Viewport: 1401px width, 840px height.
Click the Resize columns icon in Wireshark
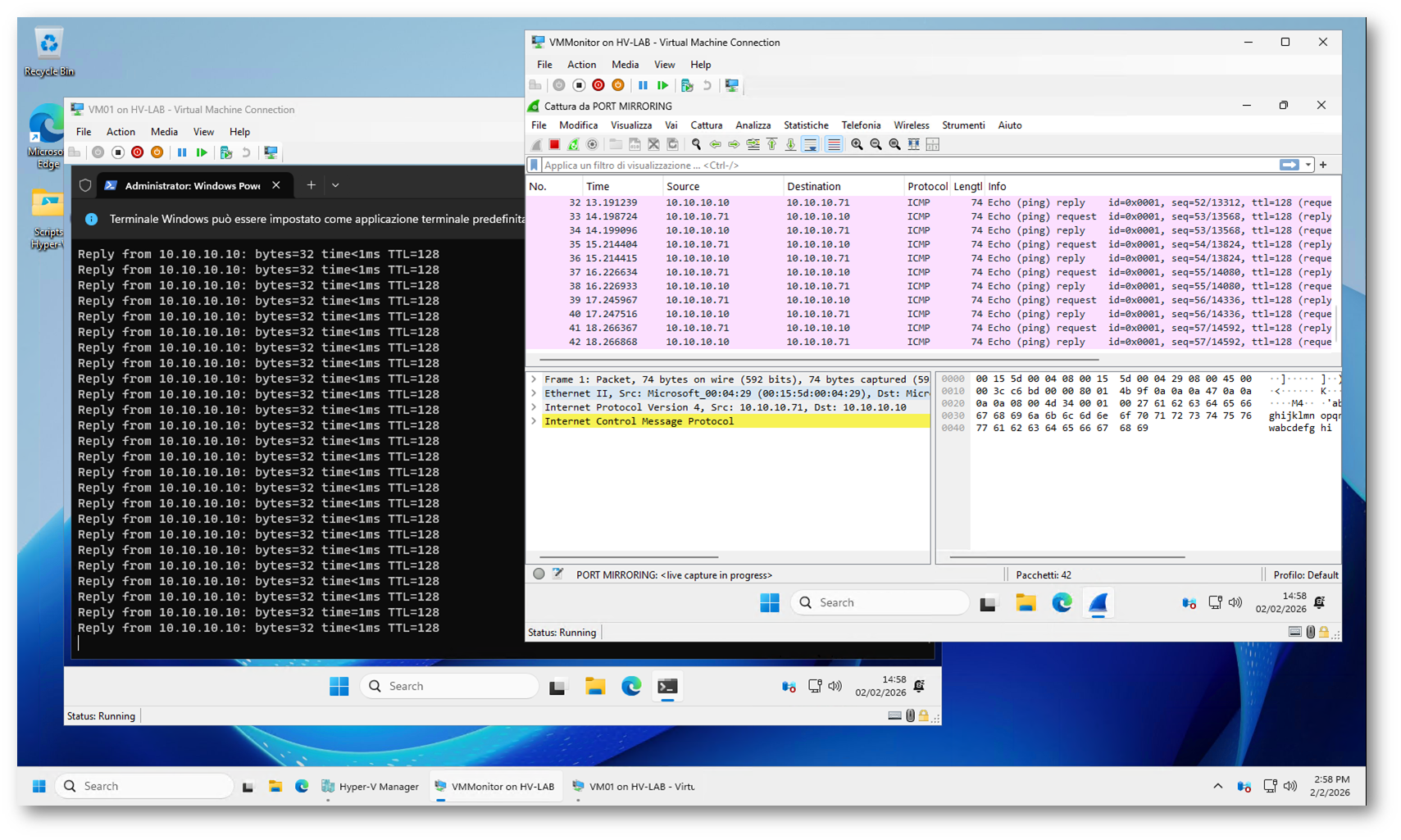click(913, 144)
